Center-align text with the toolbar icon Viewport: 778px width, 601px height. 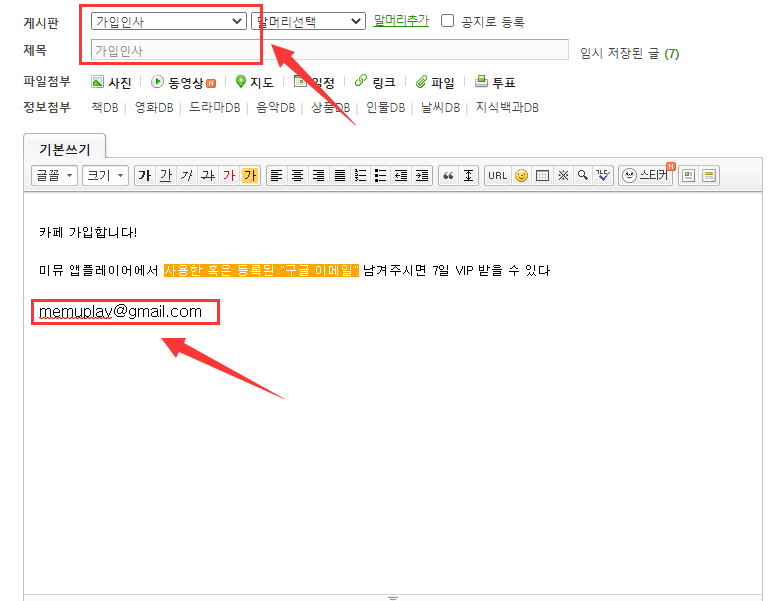(297, 176)
